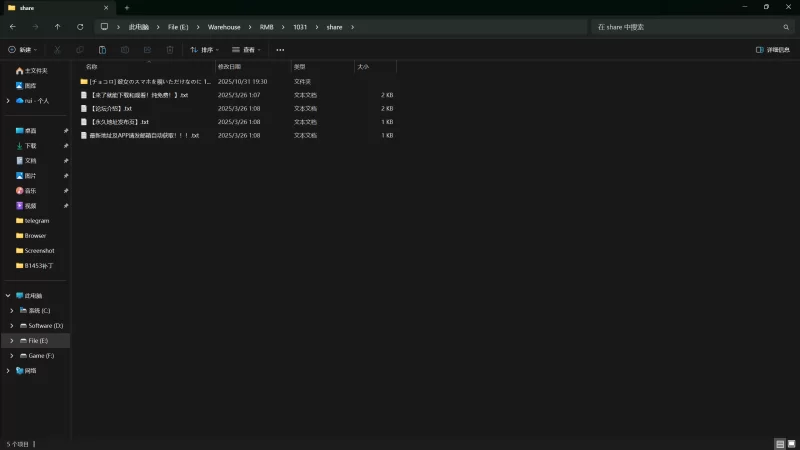Sort by the 修改日期 column header

[229, 67]
